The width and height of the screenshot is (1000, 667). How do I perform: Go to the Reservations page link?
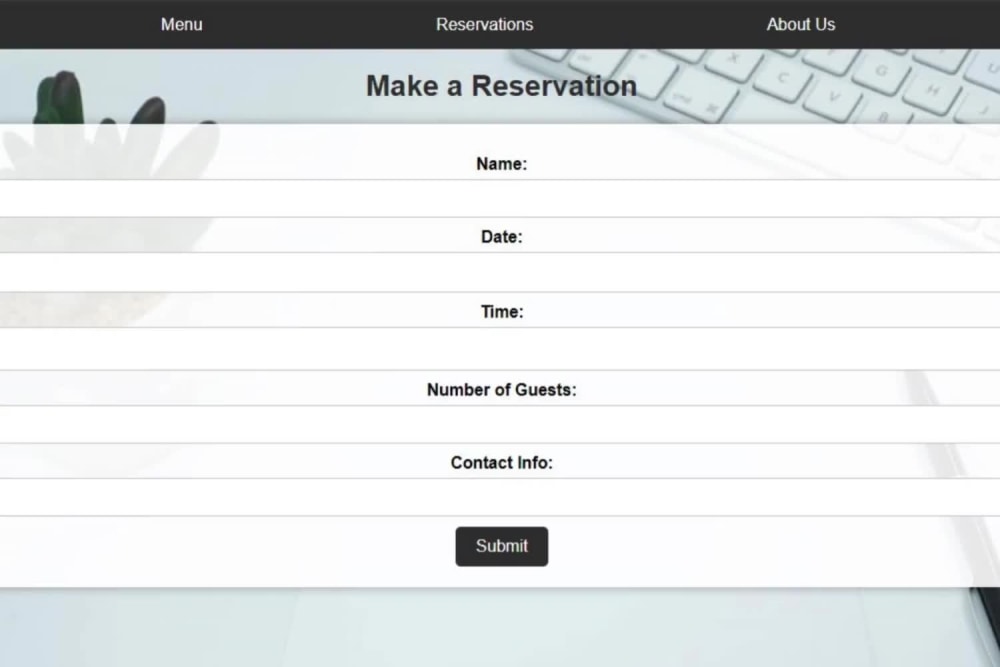pos(485,24)
